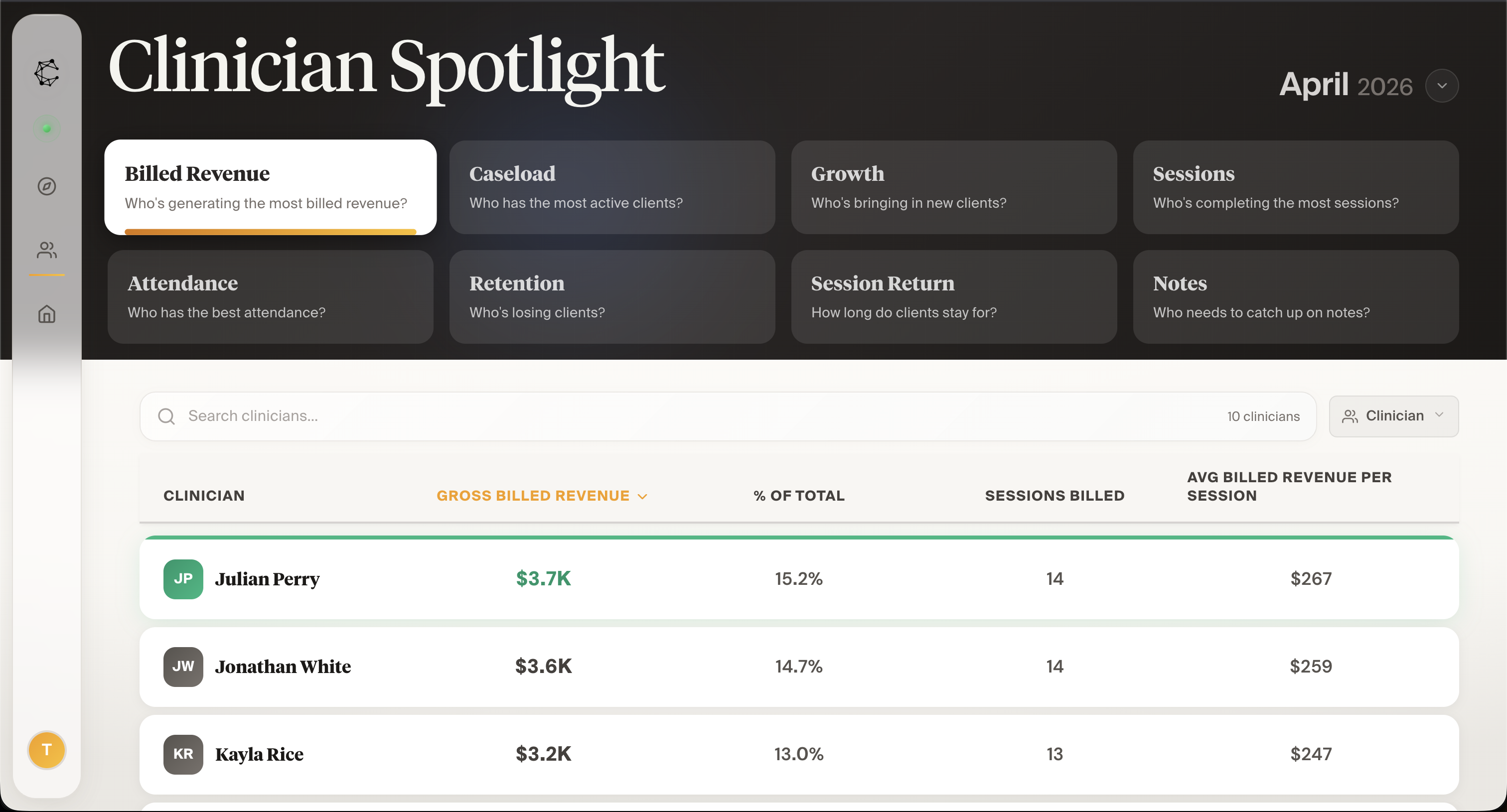Image resolution: width=1507 pixels, height=812 pixels.
Task: Click the search magnifier icon
Action: pos(167,416)
